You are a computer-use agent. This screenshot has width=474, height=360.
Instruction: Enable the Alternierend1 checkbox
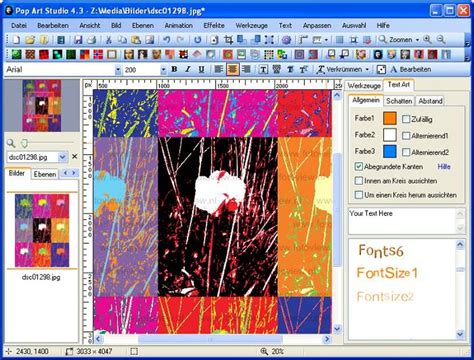(x=406, y=136)
